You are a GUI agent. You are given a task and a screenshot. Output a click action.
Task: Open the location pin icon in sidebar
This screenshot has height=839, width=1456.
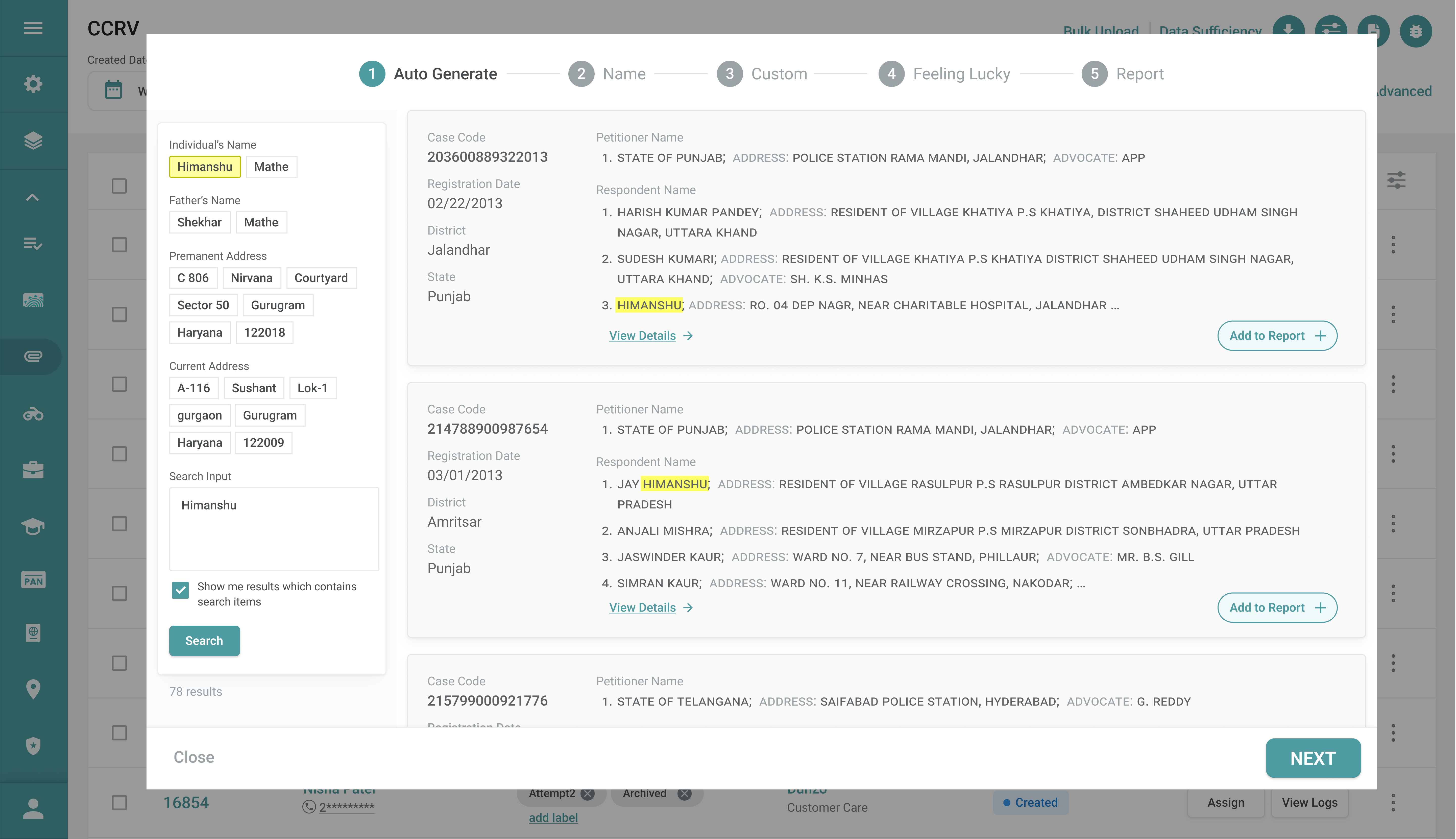(x=33, y=689)
